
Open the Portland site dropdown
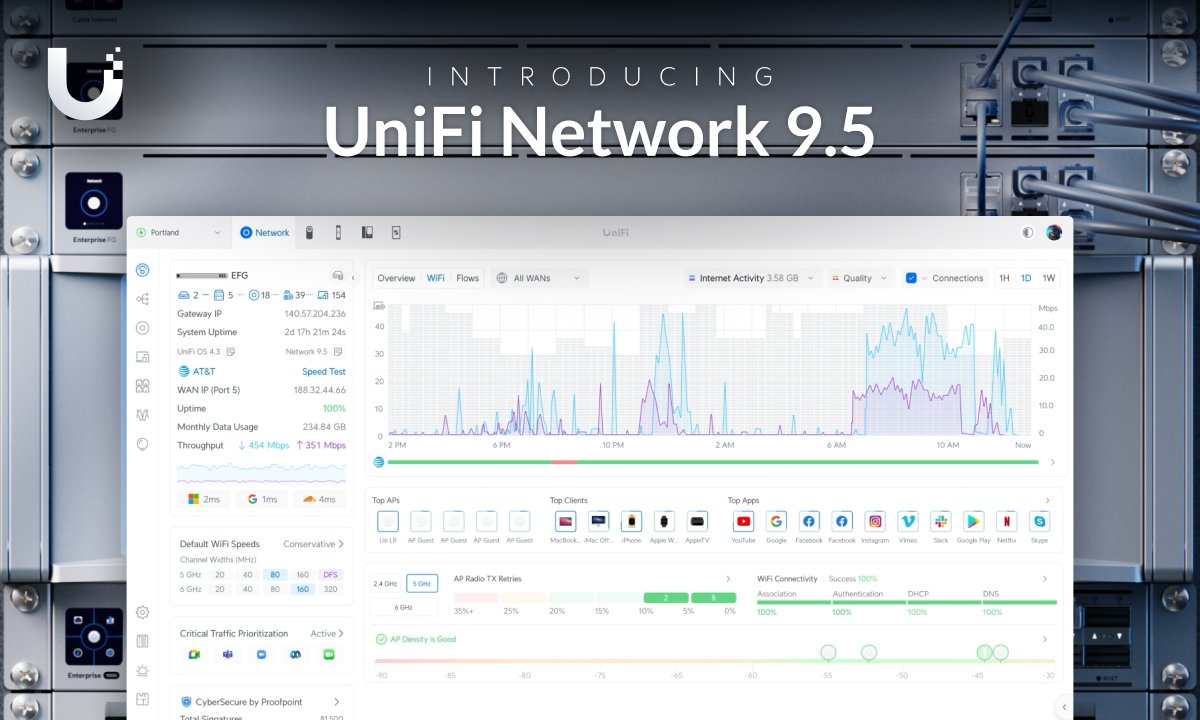(180, 232)
